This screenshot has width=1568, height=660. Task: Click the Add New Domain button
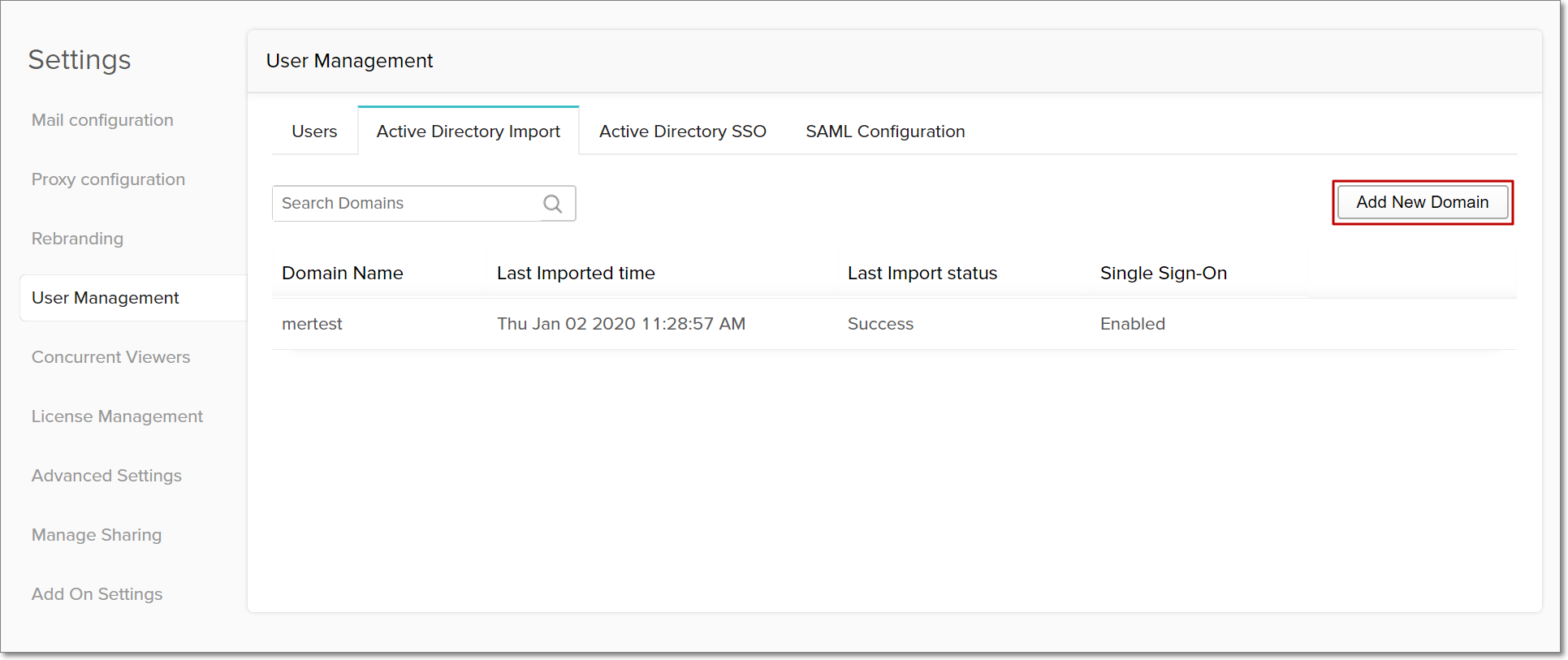[x=1422, y=202]
